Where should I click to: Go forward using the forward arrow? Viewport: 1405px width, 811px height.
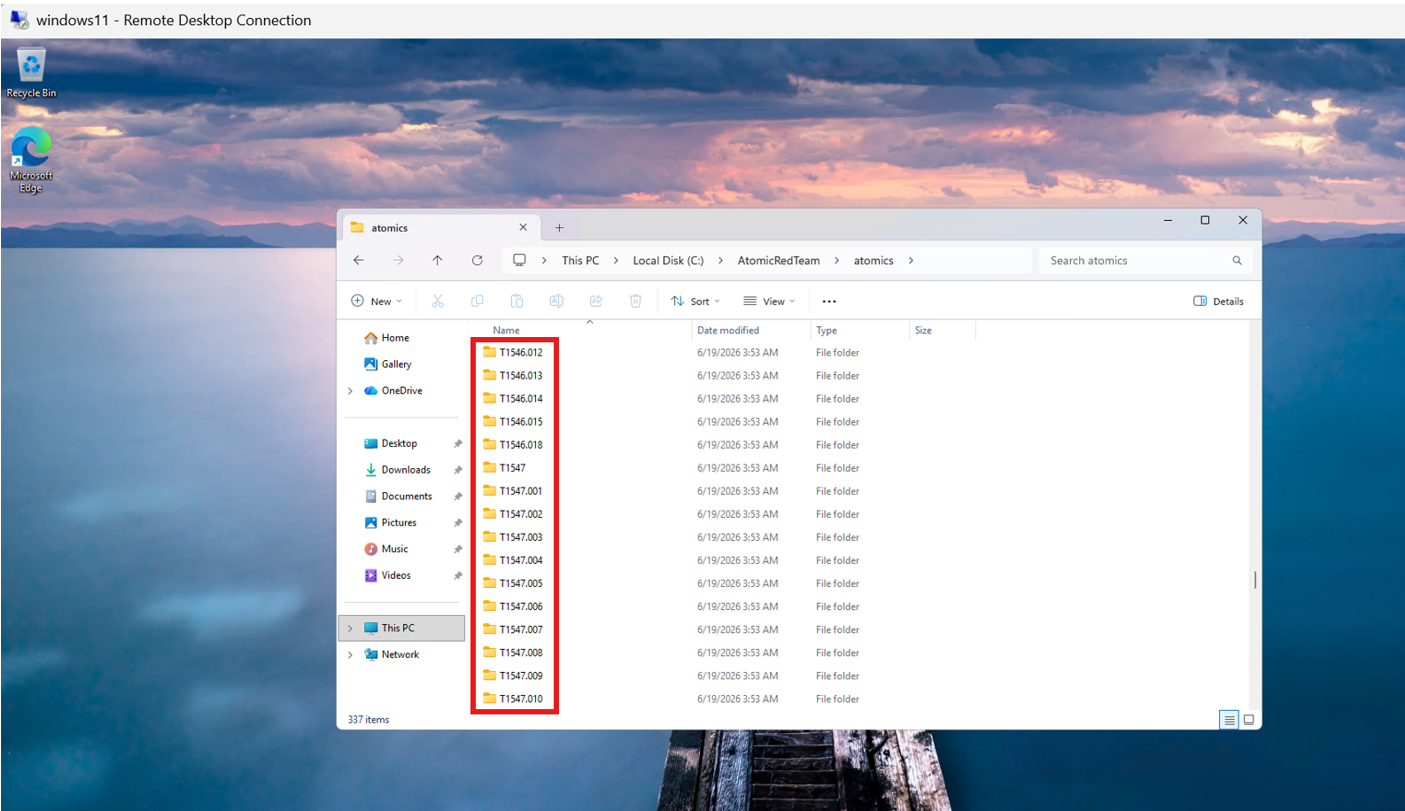tap(398, 260)
